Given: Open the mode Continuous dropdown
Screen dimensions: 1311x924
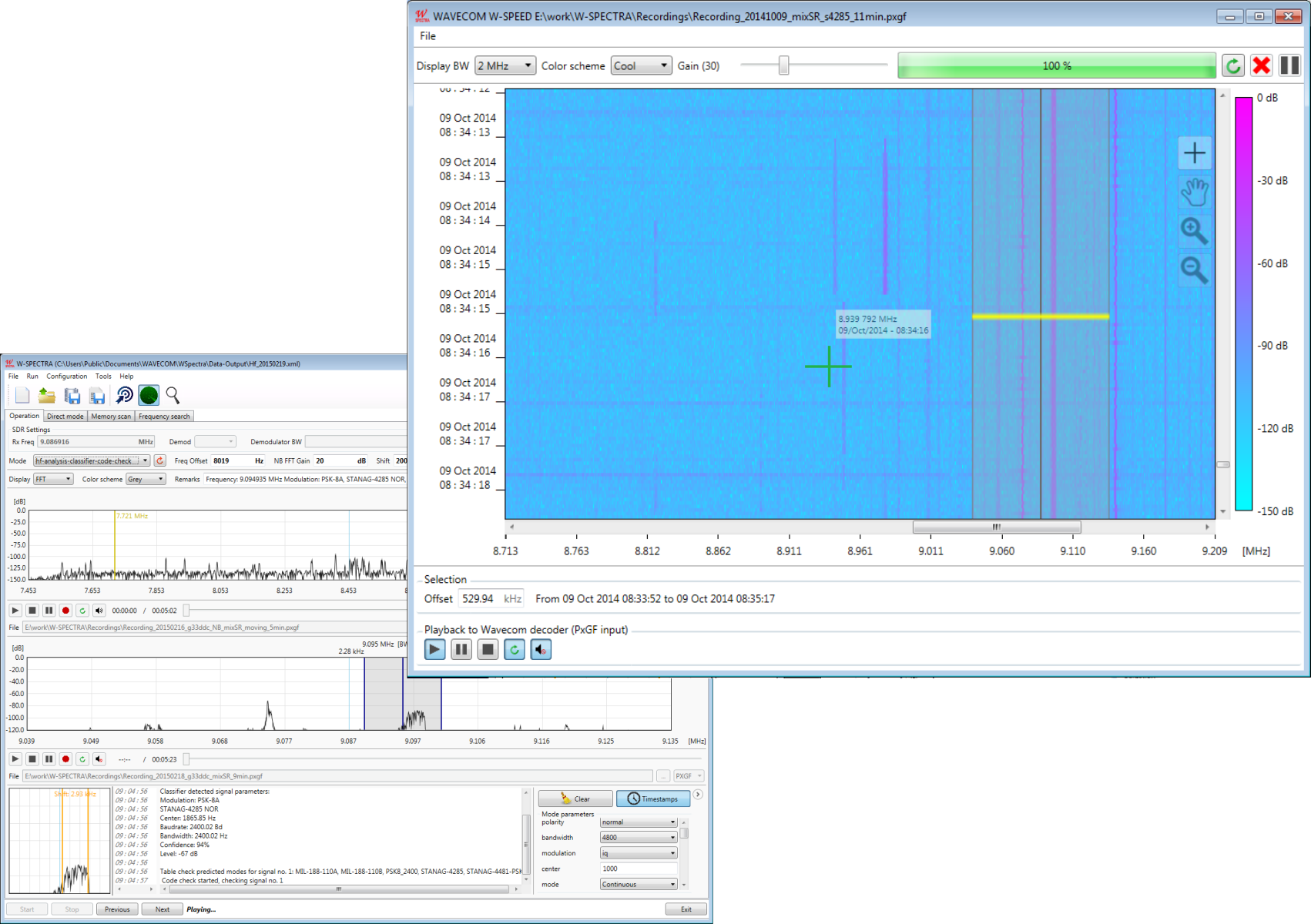Looking at the screenshot, I should (x=639, y=885).
